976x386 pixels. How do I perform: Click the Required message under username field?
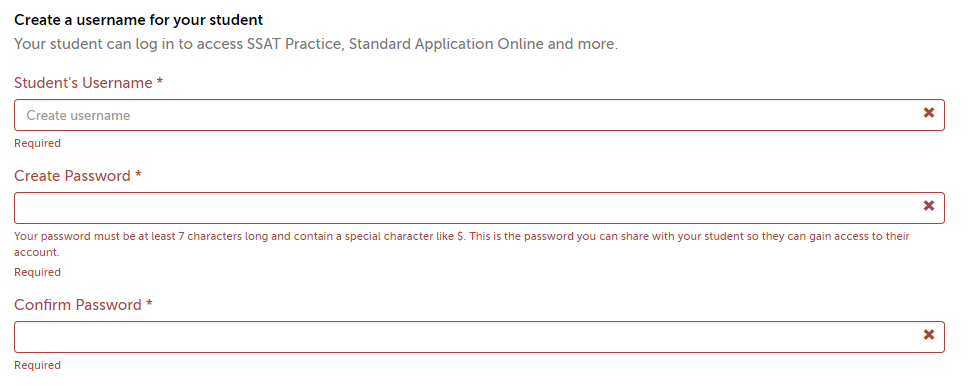coord(37,143)
